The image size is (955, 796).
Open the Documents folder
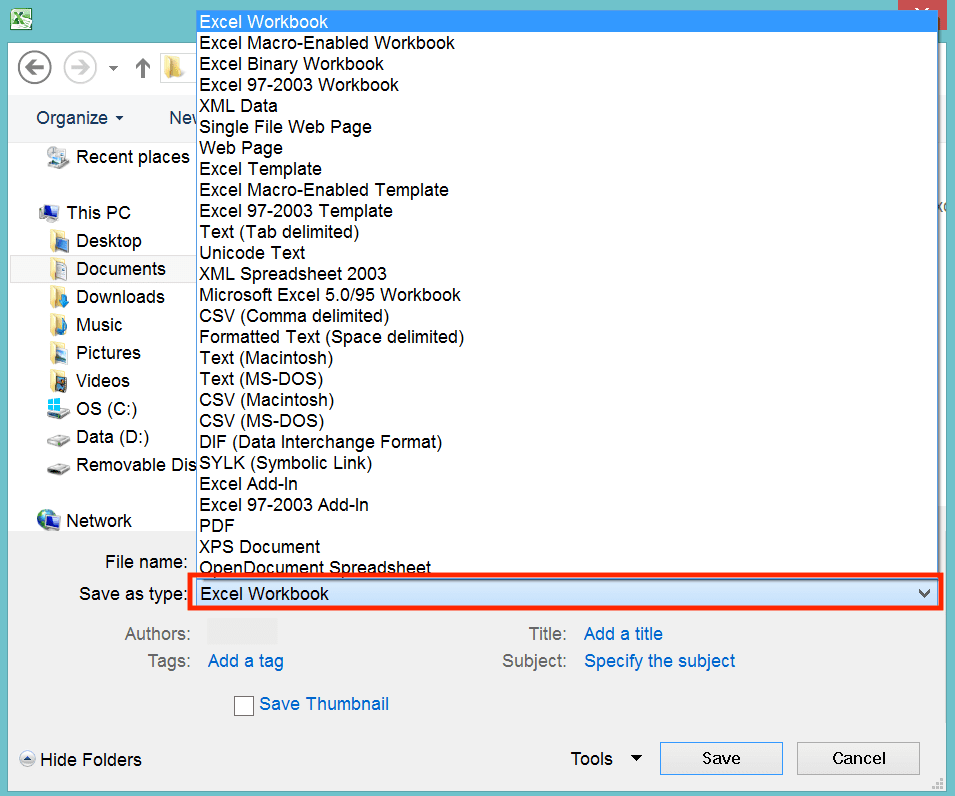tap(121, 269)
